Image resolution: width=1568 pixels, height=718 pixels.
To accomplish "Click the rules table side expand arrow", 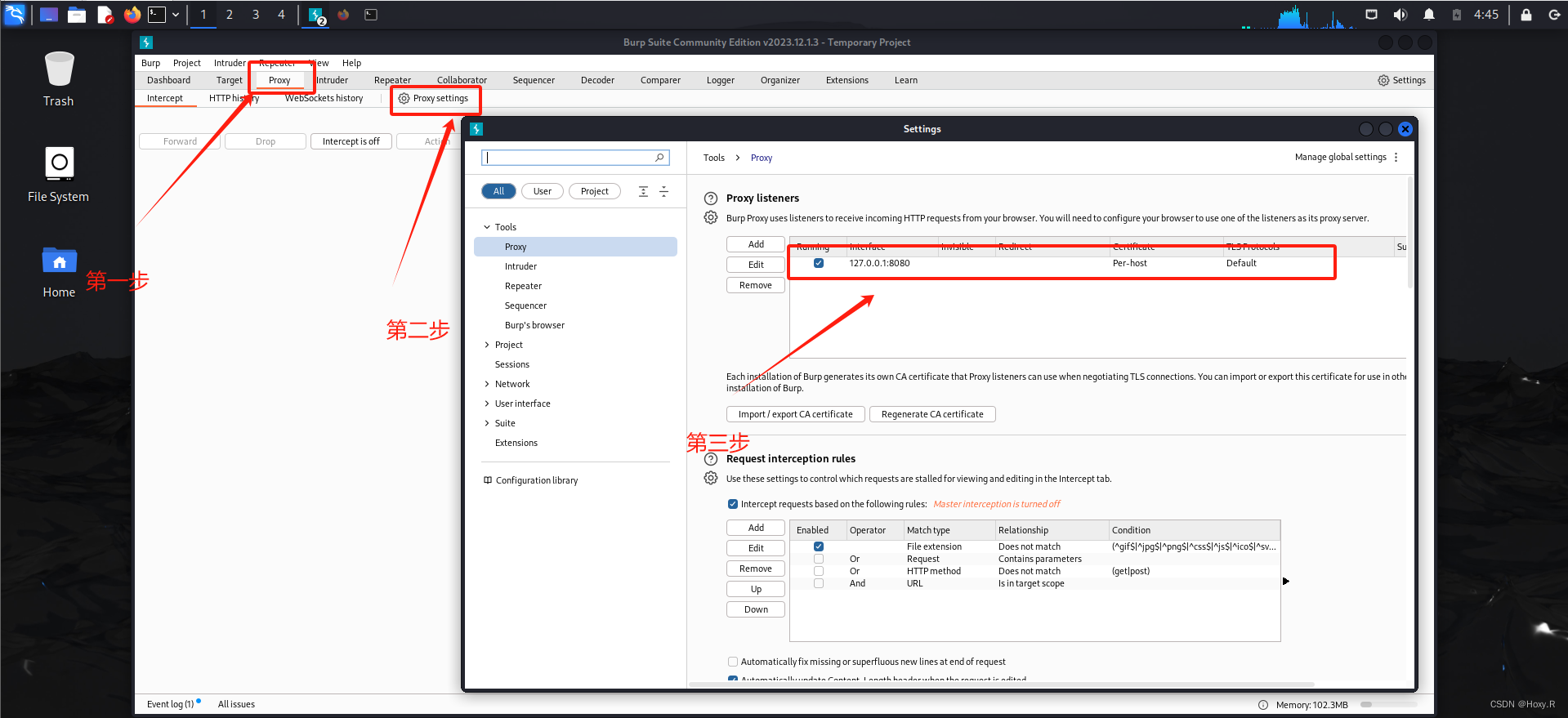I will pyautogui.click(x=1286, y=582).
